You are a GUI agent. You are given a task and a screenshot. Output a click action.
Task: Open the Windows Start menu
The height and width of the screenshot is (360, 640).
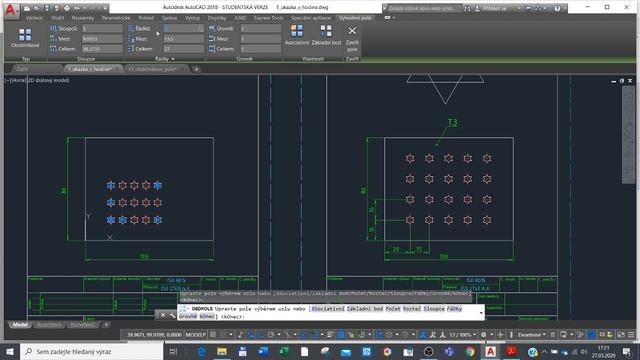pos(10,351)
